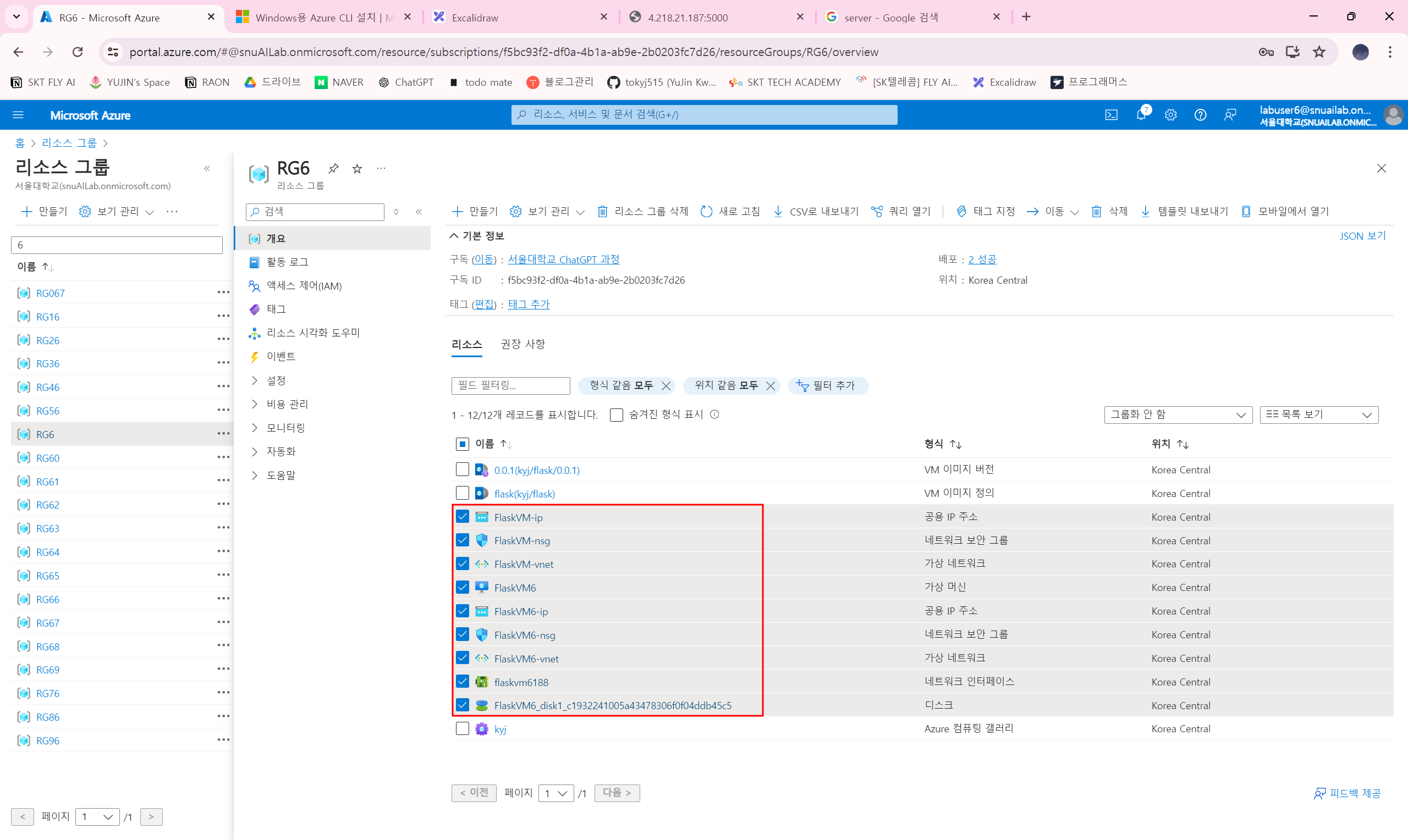This screenshot has height=840, width=1408.
Task: Uncheck the FlaskVM-ip checkbox
Action: [463, 517]
